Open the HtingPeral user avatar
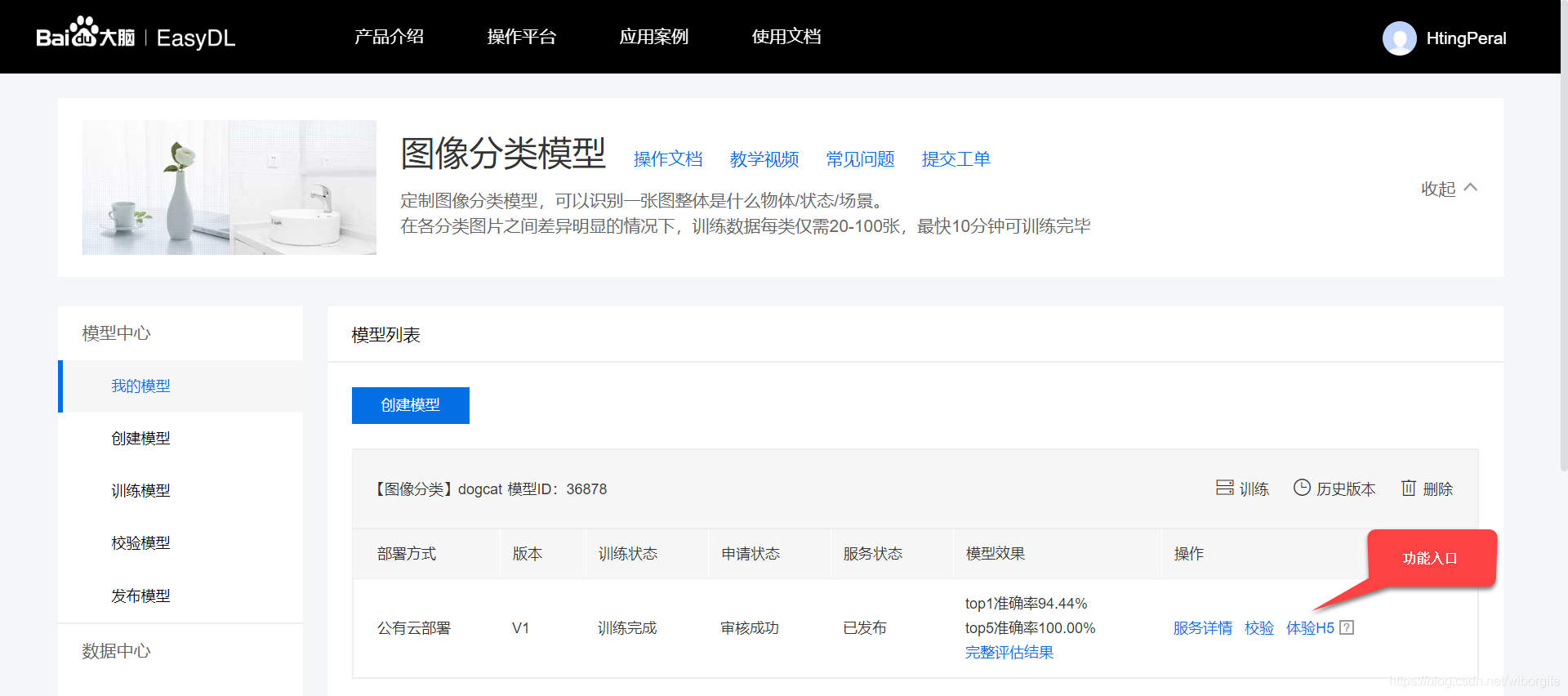This screenshot has height=696, width=1568. 1399,38
